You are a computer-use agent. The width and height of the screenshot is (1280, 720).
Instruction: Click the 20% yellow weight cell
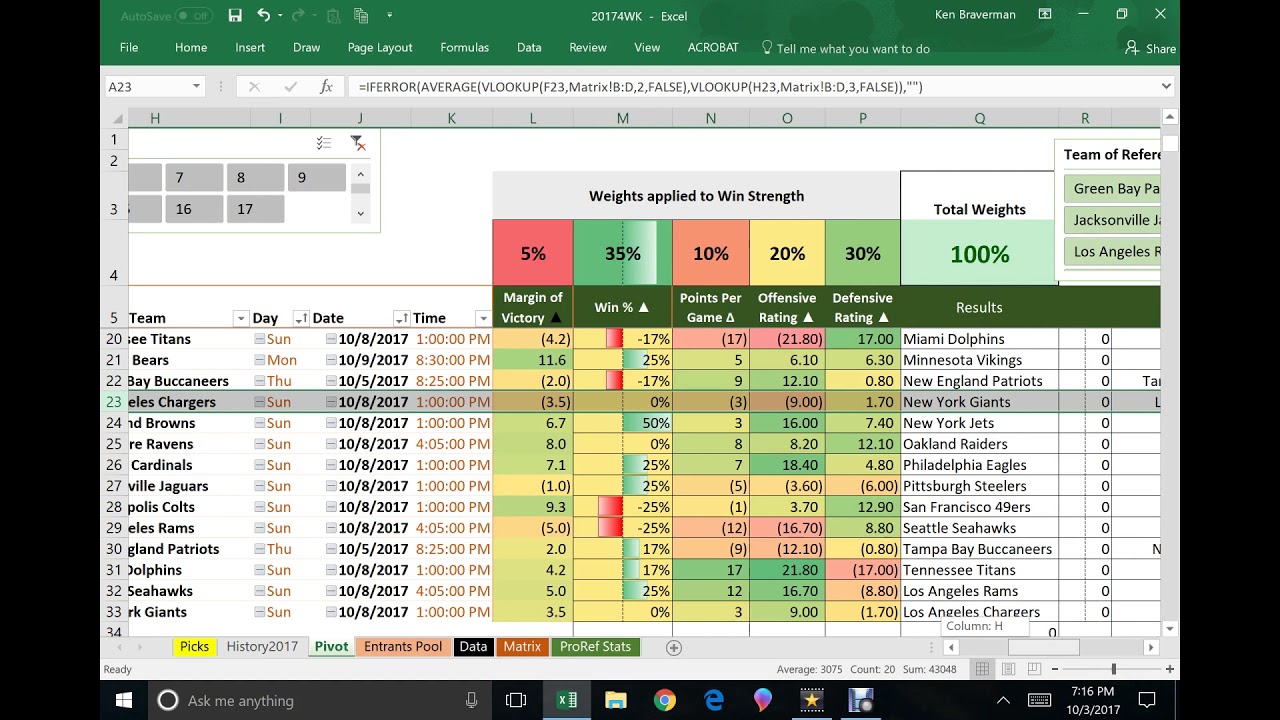coord(787,253)
